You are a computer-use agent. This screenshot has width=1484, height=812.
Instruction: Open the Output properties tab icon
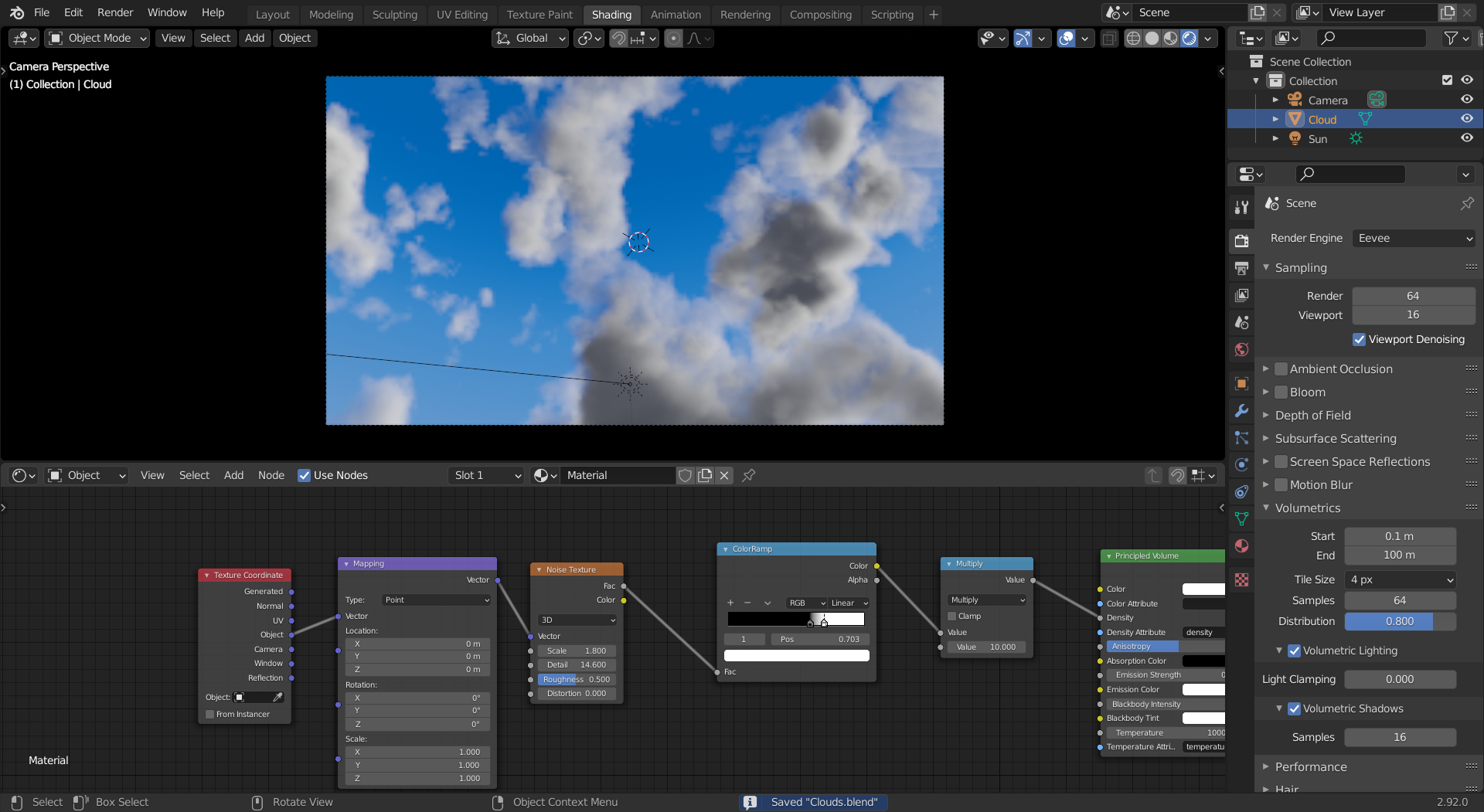coord(1241,268)
